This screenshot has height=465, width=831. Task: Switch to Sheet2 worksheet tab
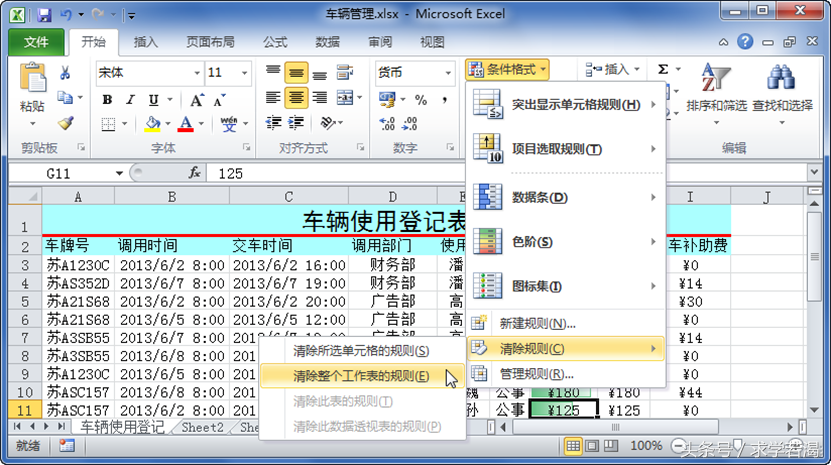pos(202,427)
